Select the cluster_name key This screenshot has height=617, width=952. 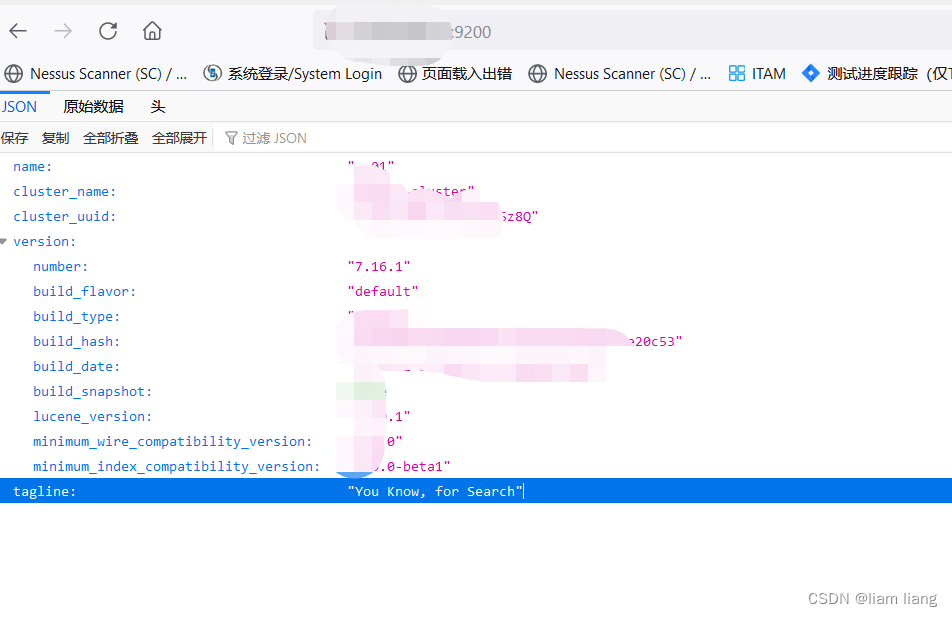coord(64,192)
